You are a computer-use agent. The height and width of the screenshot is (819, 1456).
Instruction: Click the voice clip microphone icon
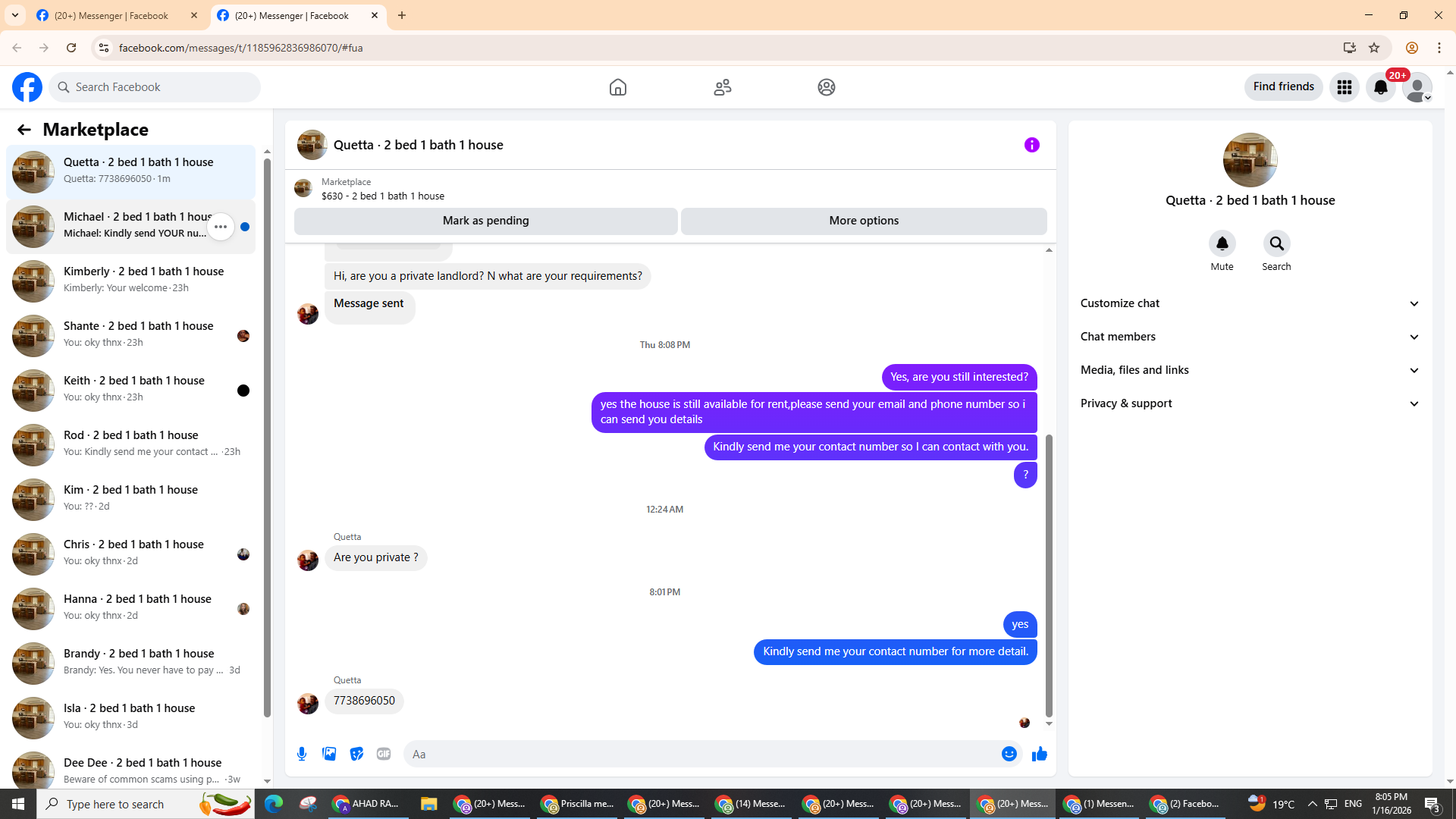point(302,754)
